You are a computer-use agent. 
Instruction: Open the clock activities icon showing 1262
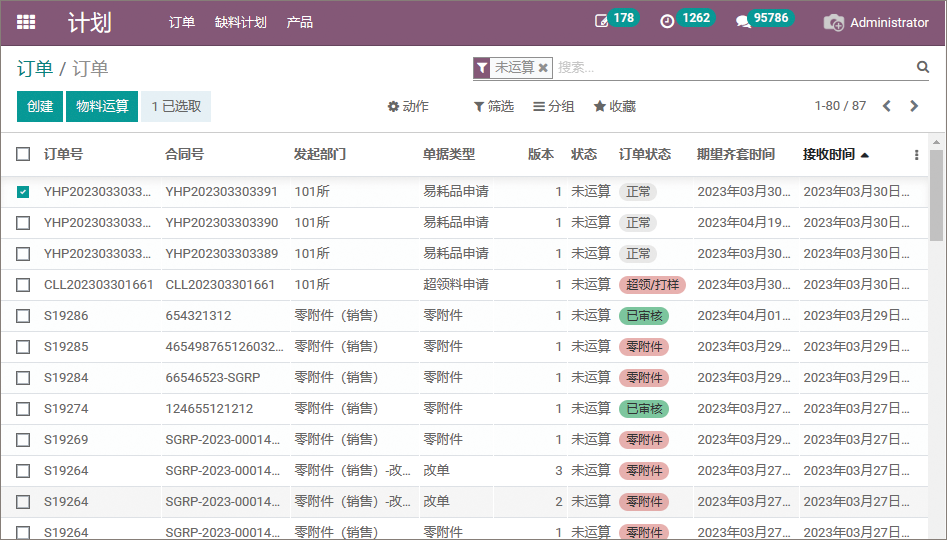point(667,21)
